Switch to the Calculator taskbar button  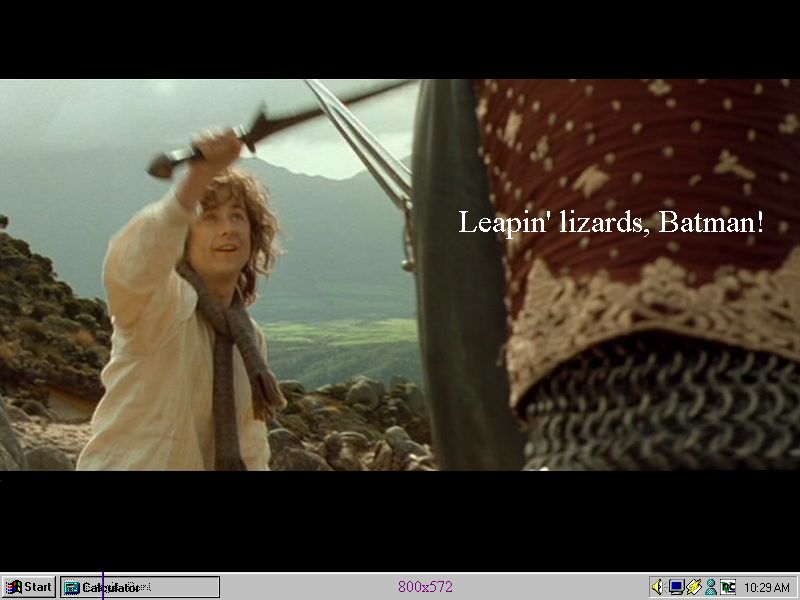[x=140, y=587]
